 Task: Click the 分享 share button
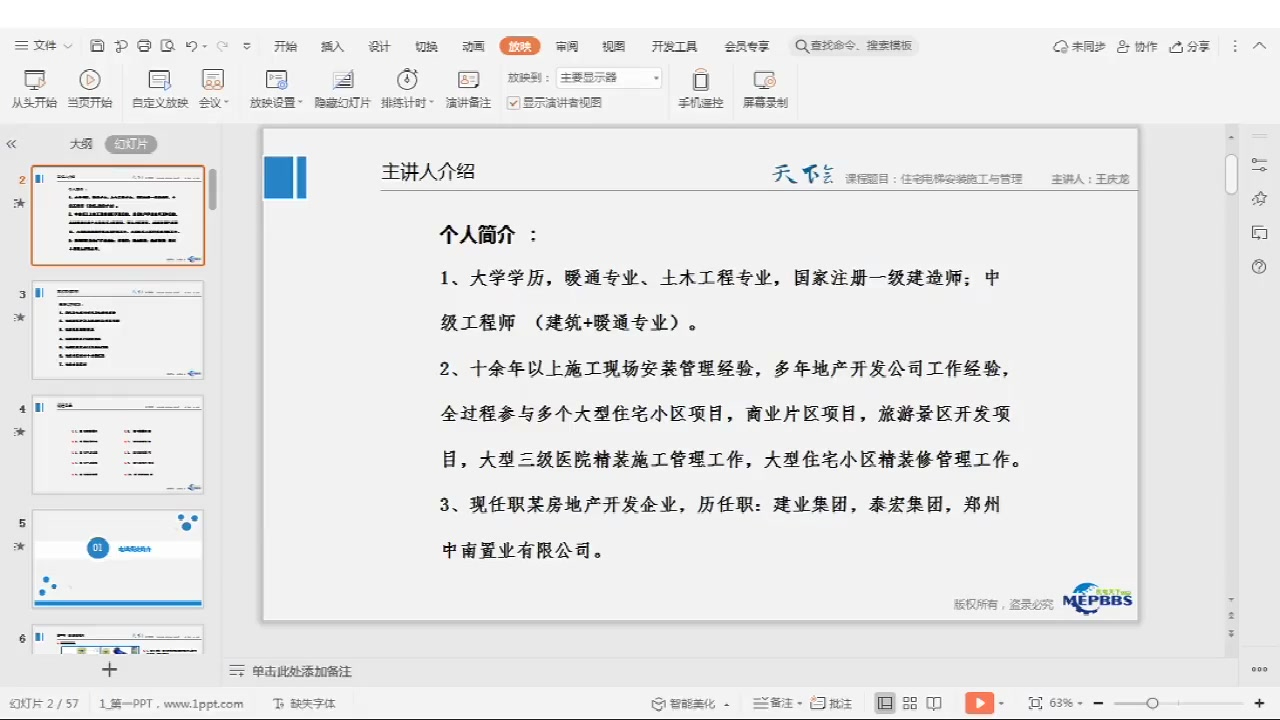[x=1190, y=46]
